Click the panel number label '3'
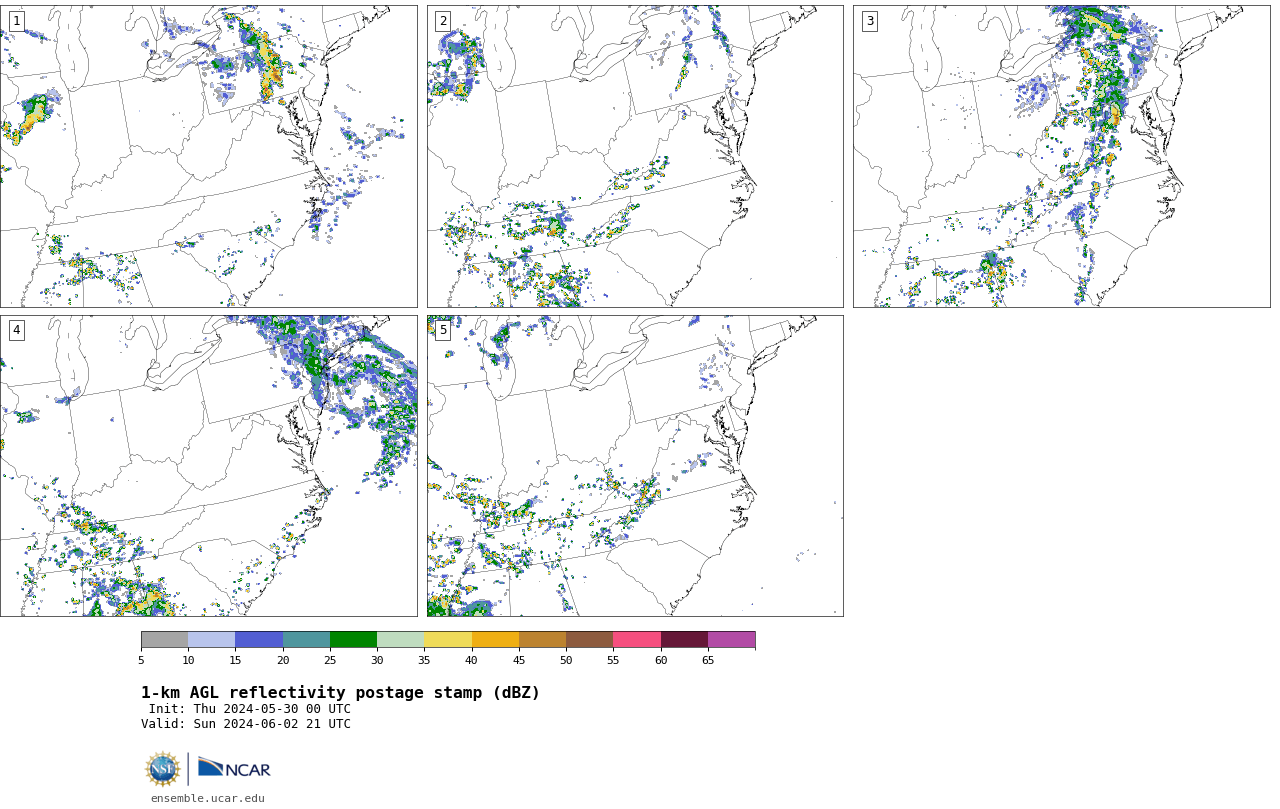 (x=870, y=21)
